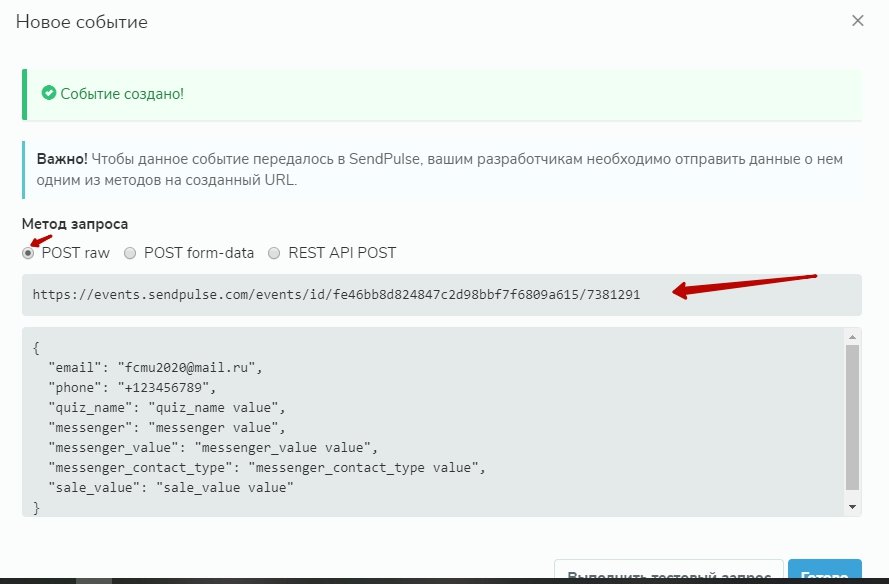Choose the REST API POST method

coord(274,253)
